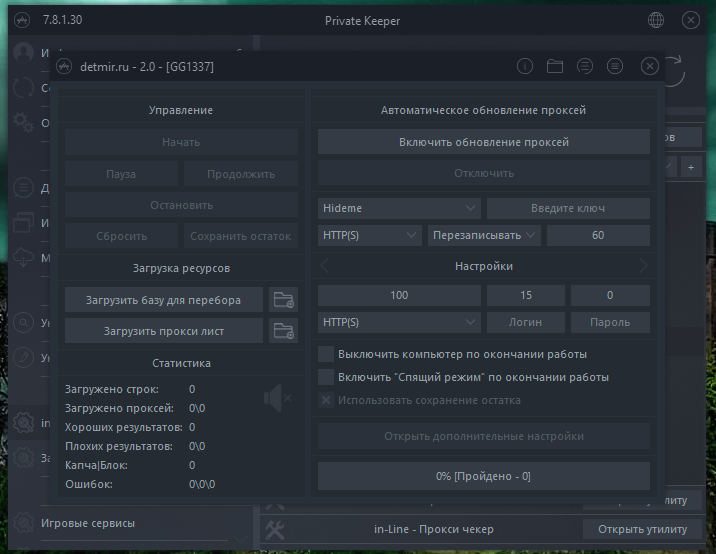The width and height of the screenshot is (716, 554).
Task: Click the rightmost list menu icon in title bar
Action: click(615, 67)
